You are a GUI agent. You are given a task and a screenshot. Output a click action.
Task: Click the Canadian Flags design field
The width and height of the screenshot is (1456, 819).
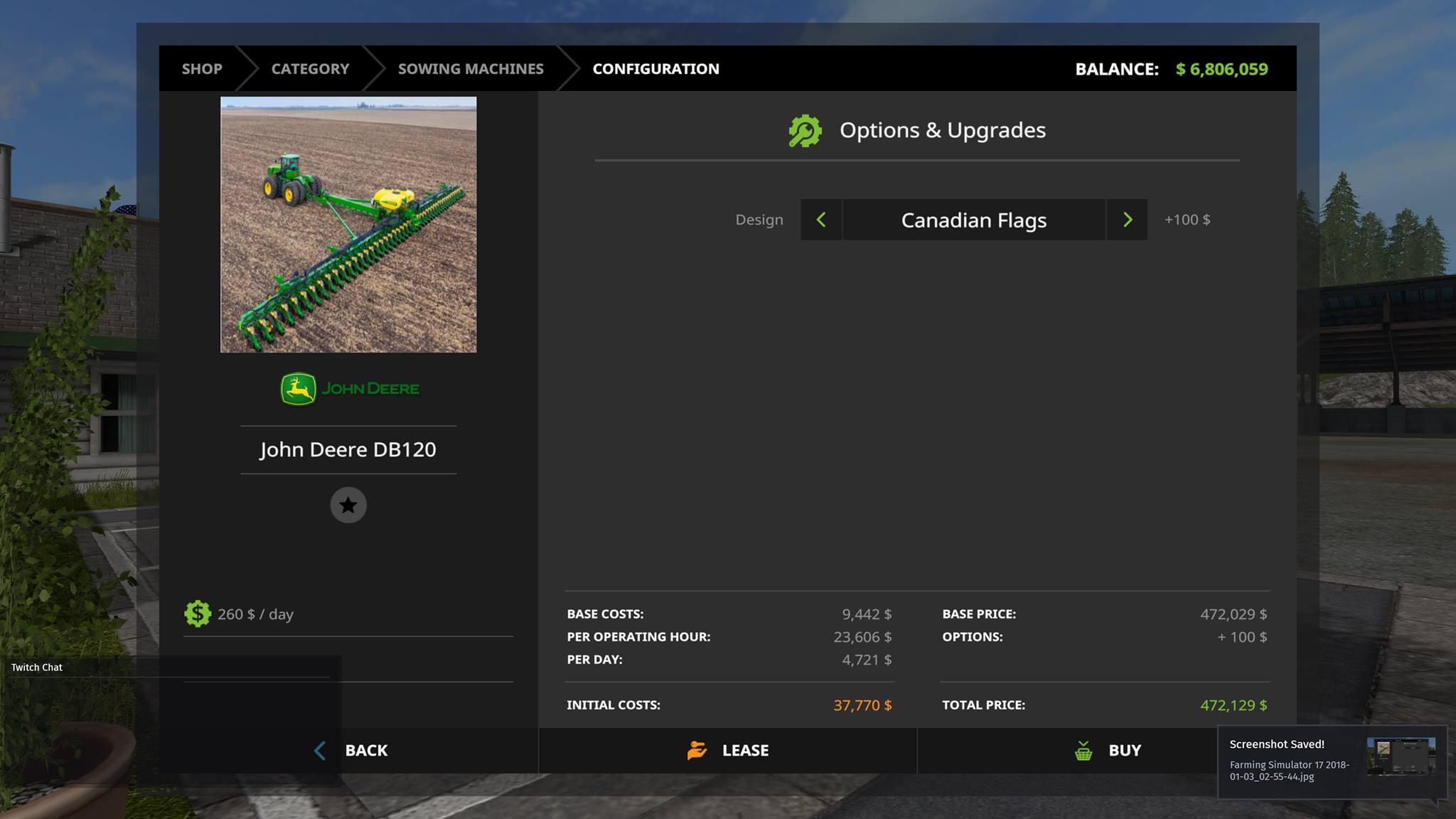point(973,220)
